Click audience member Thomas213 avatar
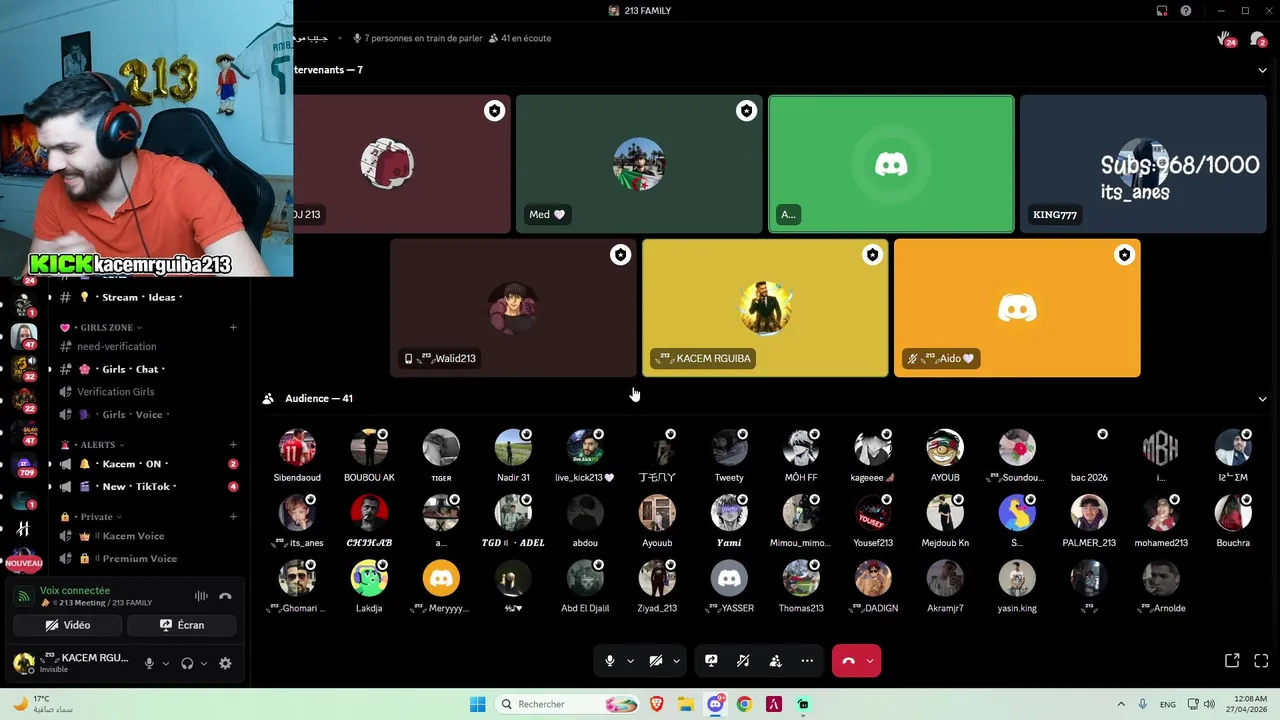 point(801,579)
